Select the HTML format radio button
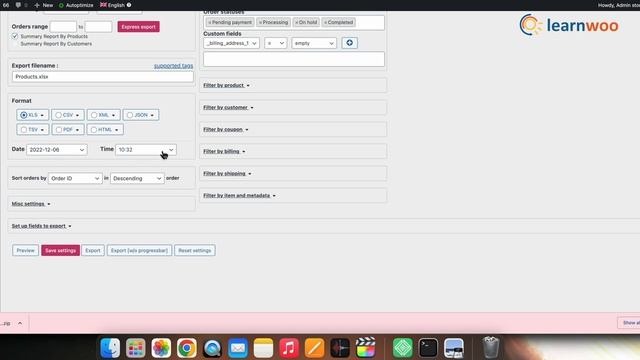 point(93,130)
